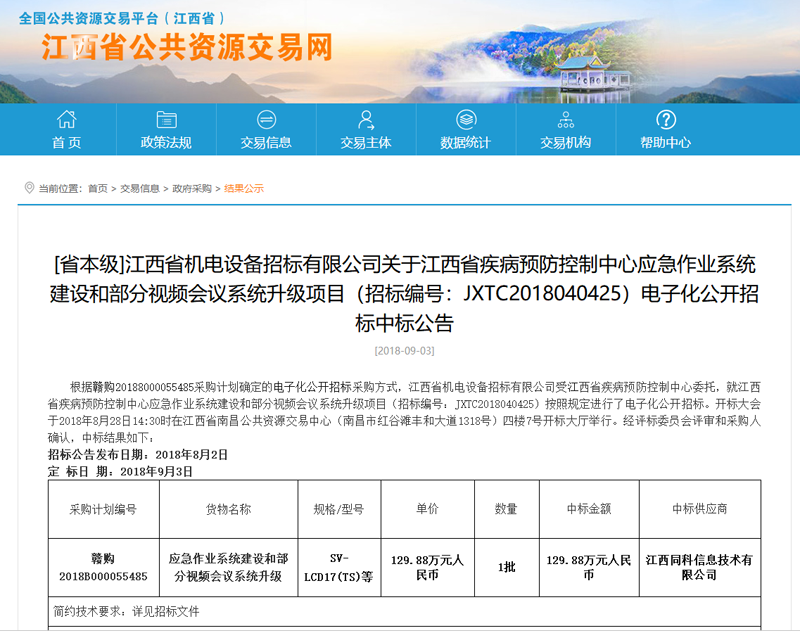Click the cell SV-LCD17(TS)等
The width and height of the screenshot is (800, 633).
pyautogui.click(x=339, y=568)
